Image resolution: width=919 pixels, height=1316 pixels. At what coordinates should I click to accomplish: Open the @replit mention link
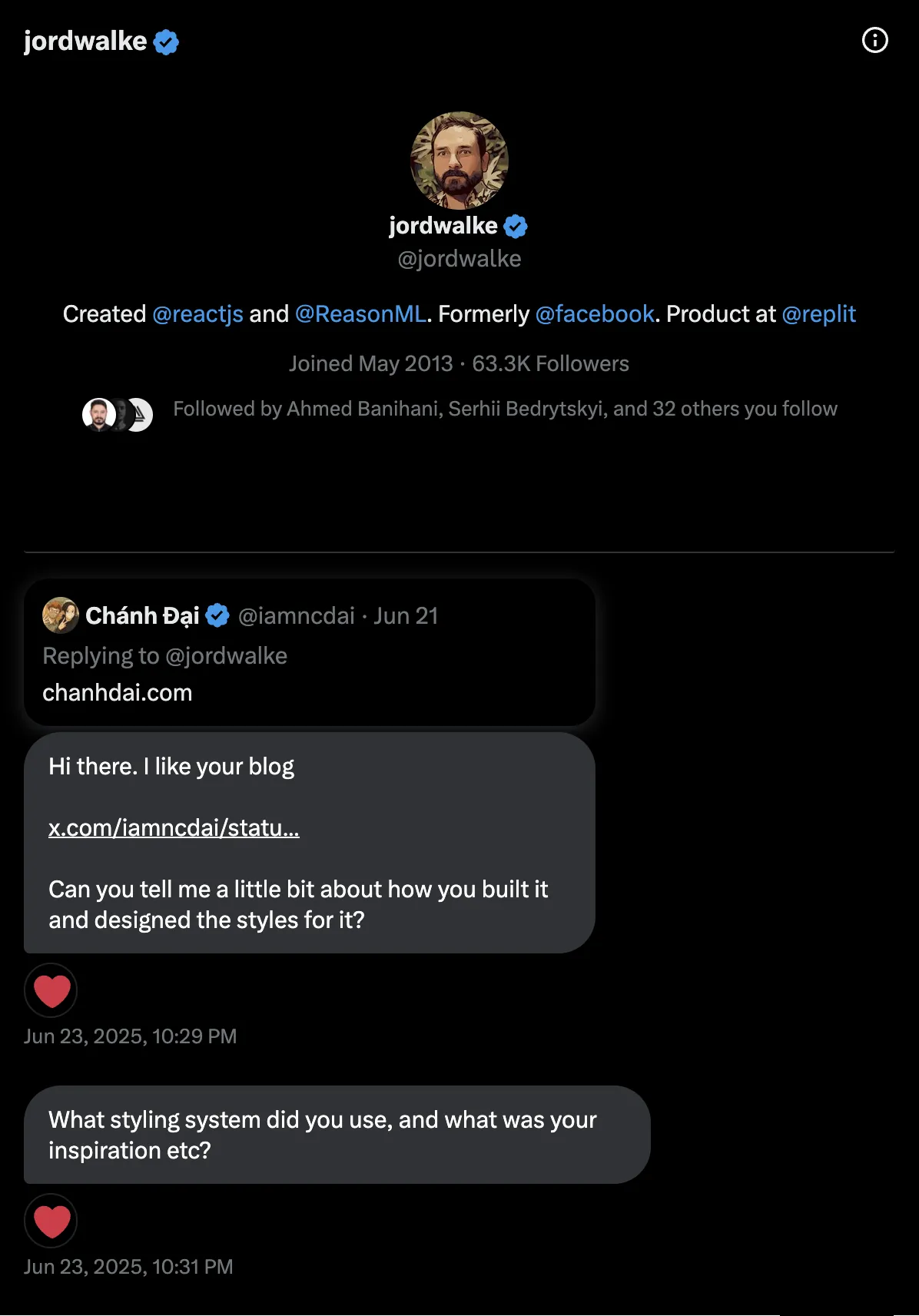point(818,314)
